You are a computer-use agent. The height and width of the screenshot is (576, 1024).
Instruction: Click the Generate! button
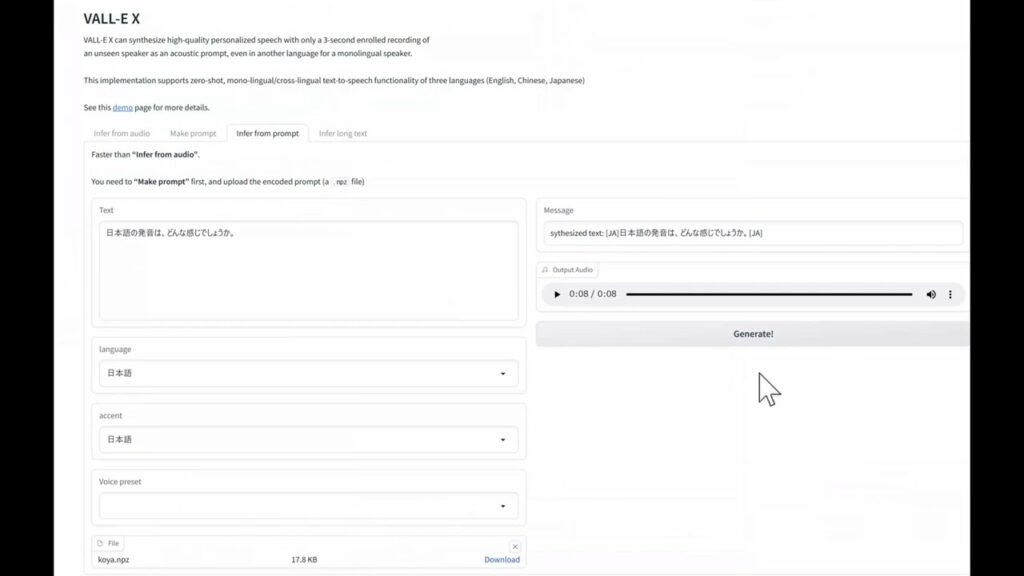point(752,334)
